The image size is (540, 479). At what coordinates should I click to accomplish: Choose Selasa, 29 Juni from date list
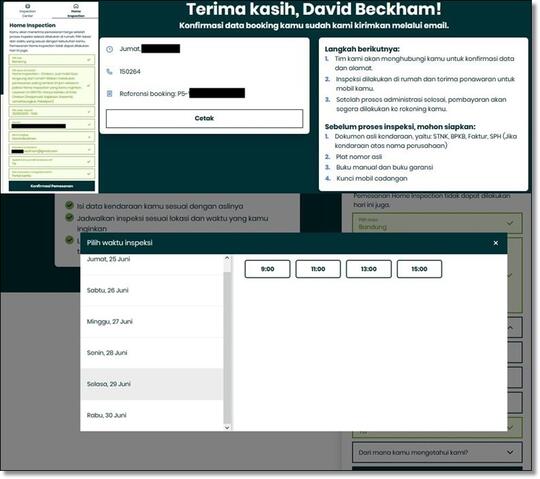pyautogui.click(x=152, y=384)
